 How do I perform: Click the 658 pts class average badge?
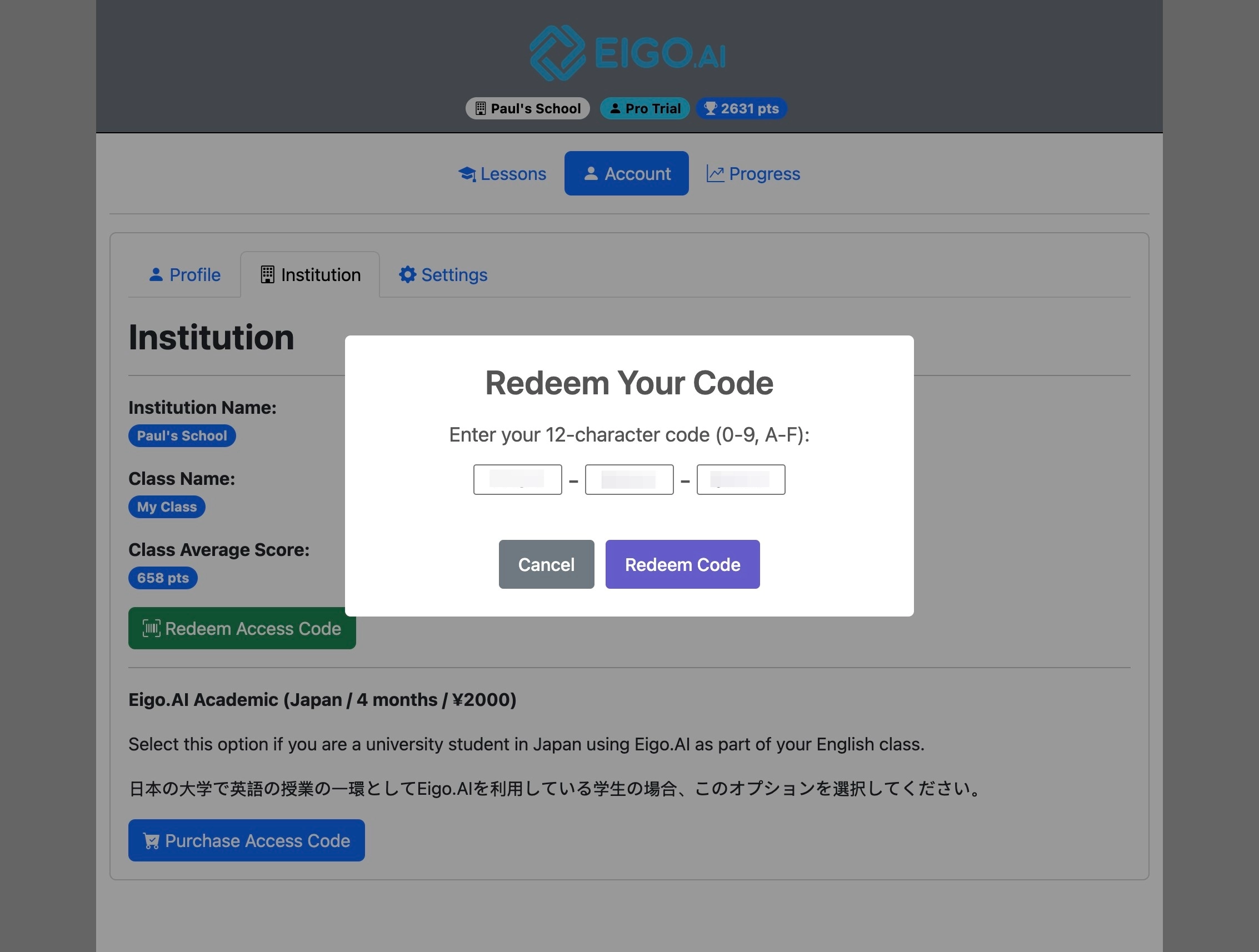coord(163,578)
